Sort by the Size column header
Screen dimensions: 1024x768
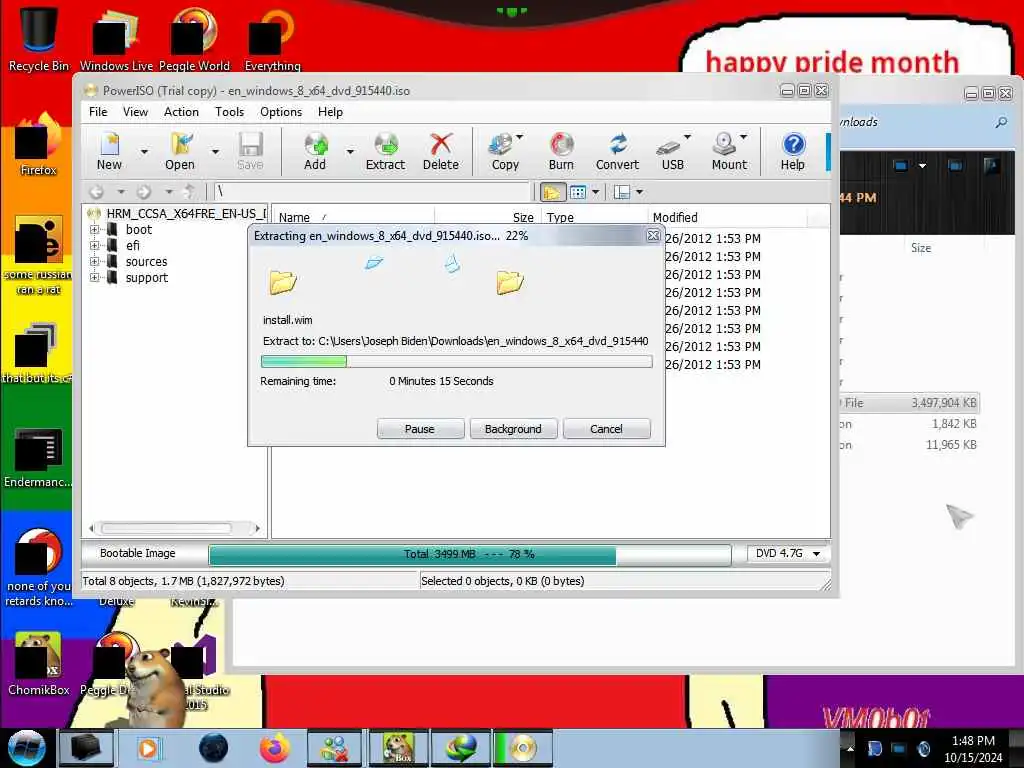487,217
